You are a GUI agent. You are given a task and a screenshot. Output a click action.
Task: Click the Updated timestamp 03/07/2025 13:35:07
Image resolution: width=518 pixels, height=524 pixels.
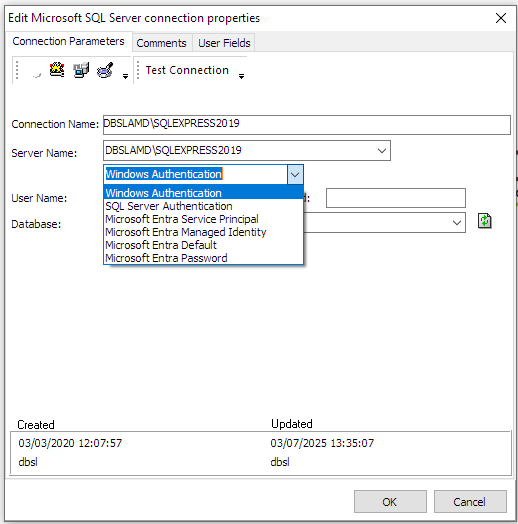322,443
